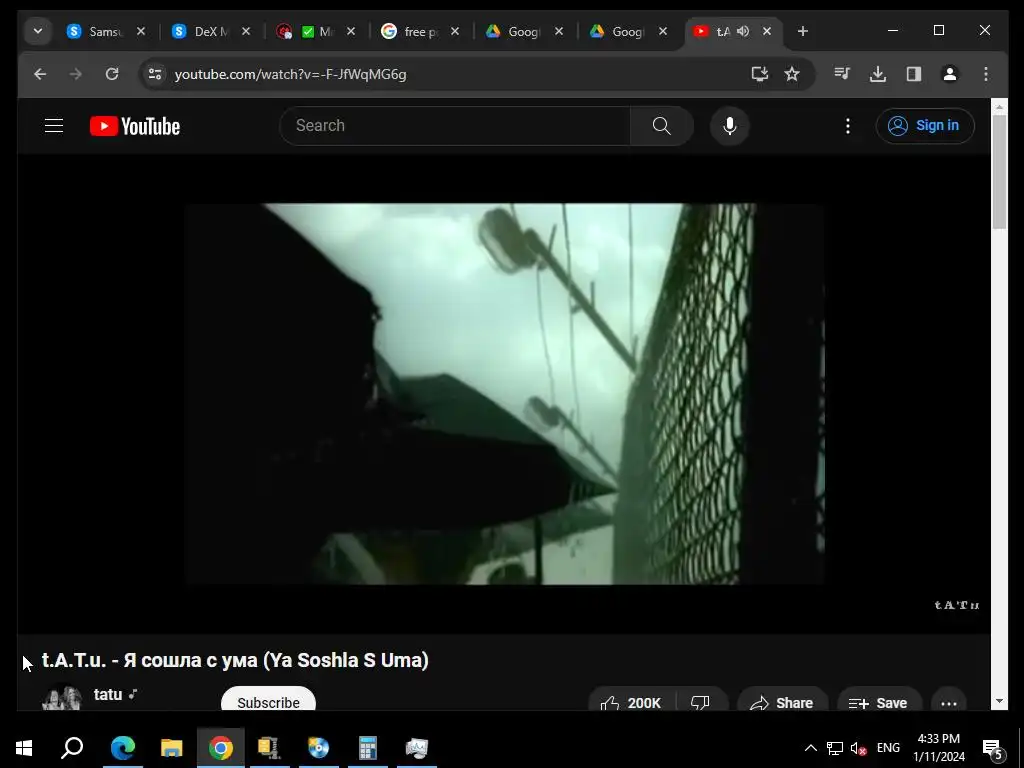Screen dimensions: 1024x768
Task: Go back to the previous page
Action: (x=40, y=74)
